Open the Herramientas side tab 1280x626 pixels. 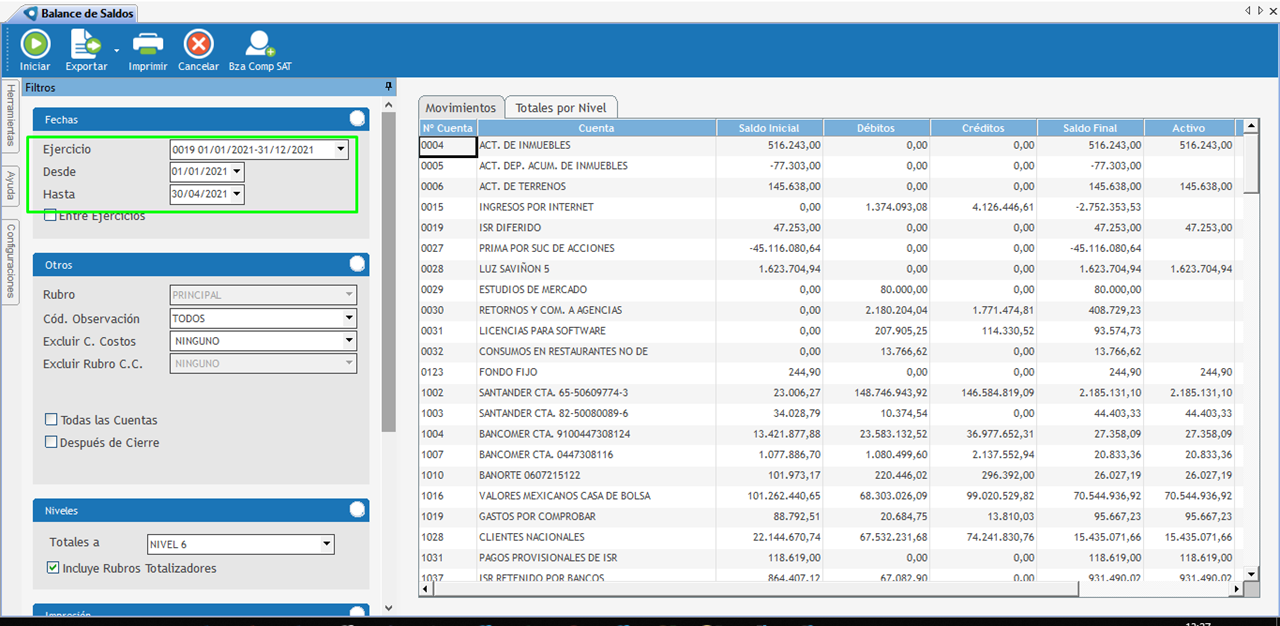pyautogui.click(x=10, y=115)
